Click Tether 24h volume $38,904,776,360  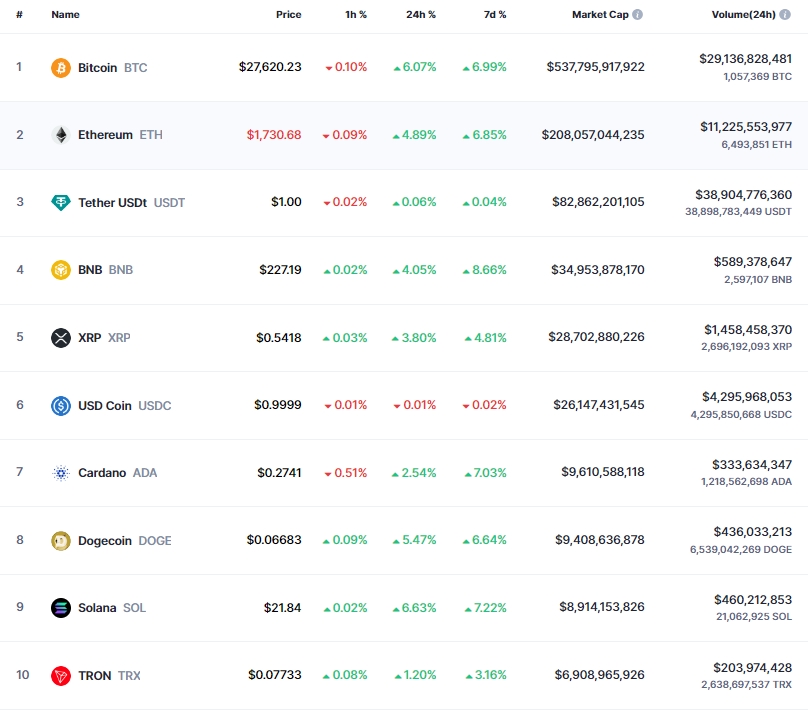tap(744, 195)
